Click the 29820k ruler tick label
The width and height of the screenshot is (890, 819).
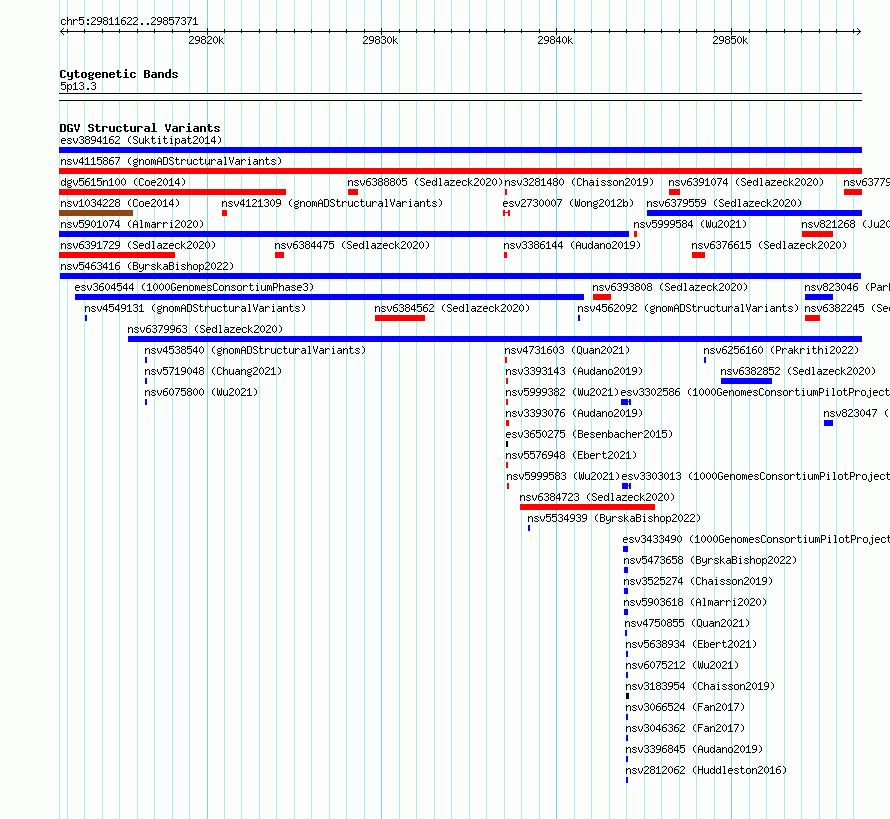pos(206,40)
